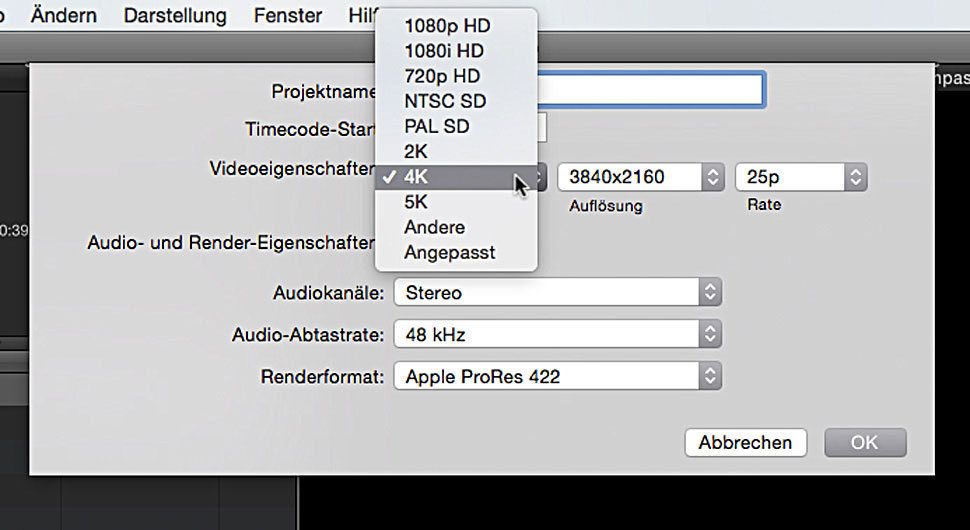Pick 720p HD in the popup
This screenshot has height=530, width=970.
tap(442, 76)
